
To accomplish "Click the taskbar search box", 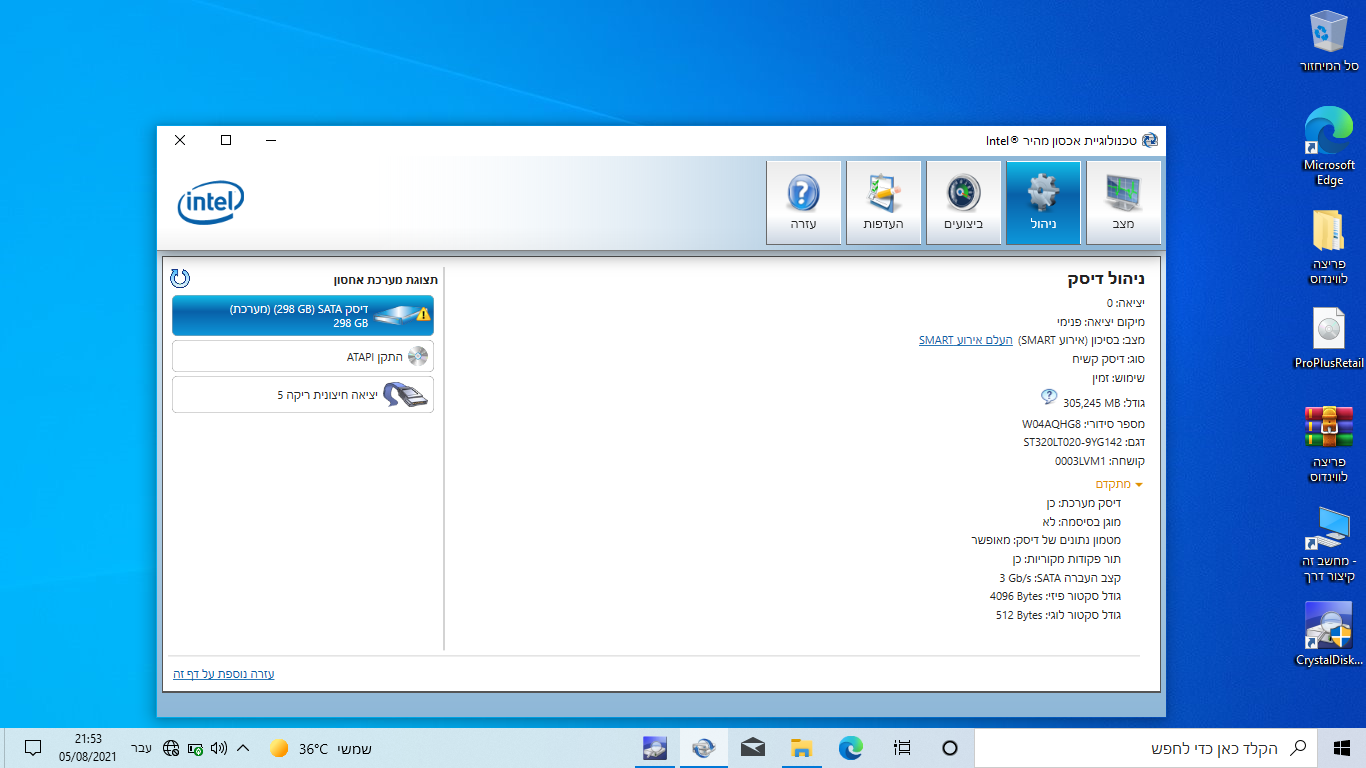I will [x=1147, y=748].
